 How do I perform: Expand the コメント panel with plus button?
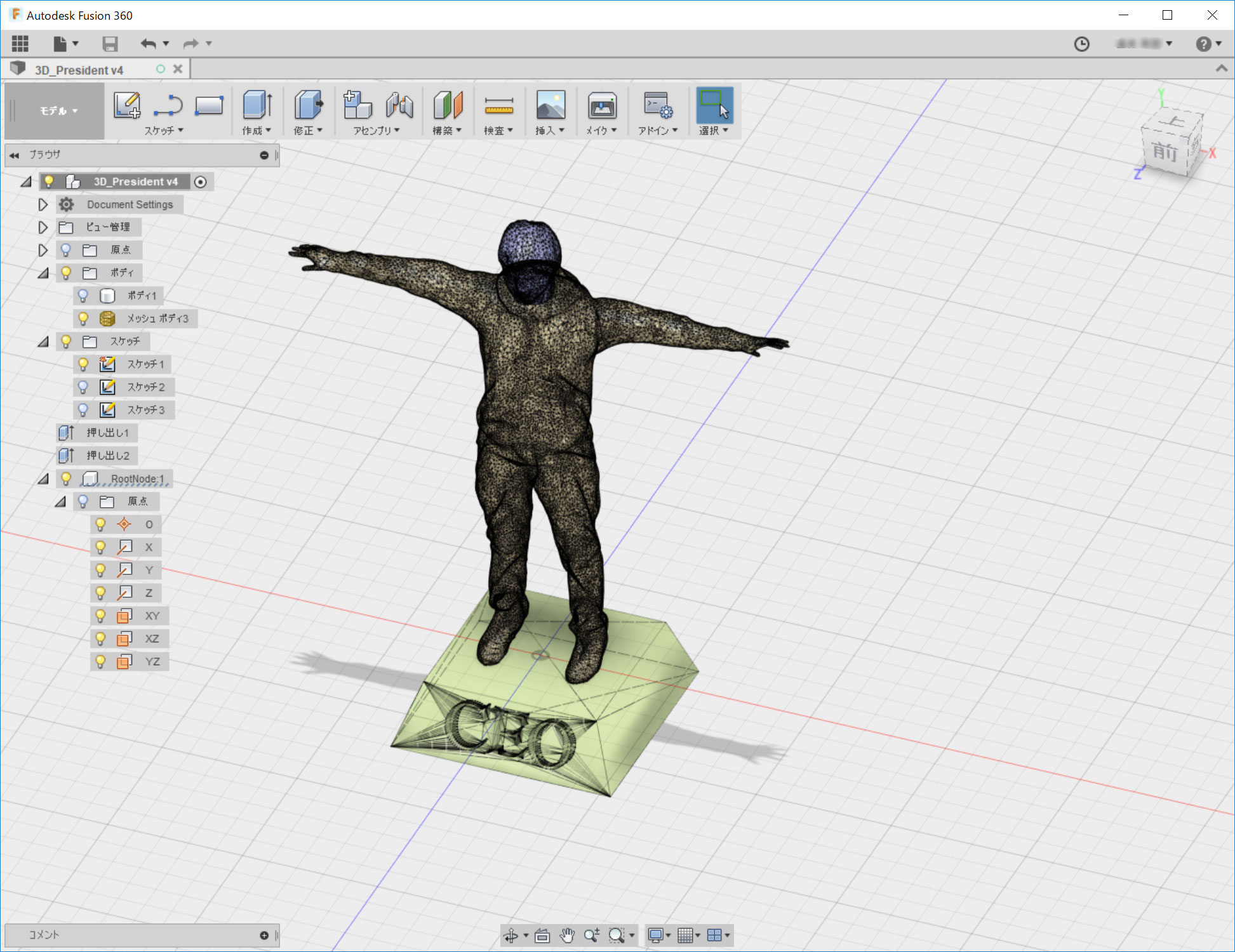coord(264,935)
